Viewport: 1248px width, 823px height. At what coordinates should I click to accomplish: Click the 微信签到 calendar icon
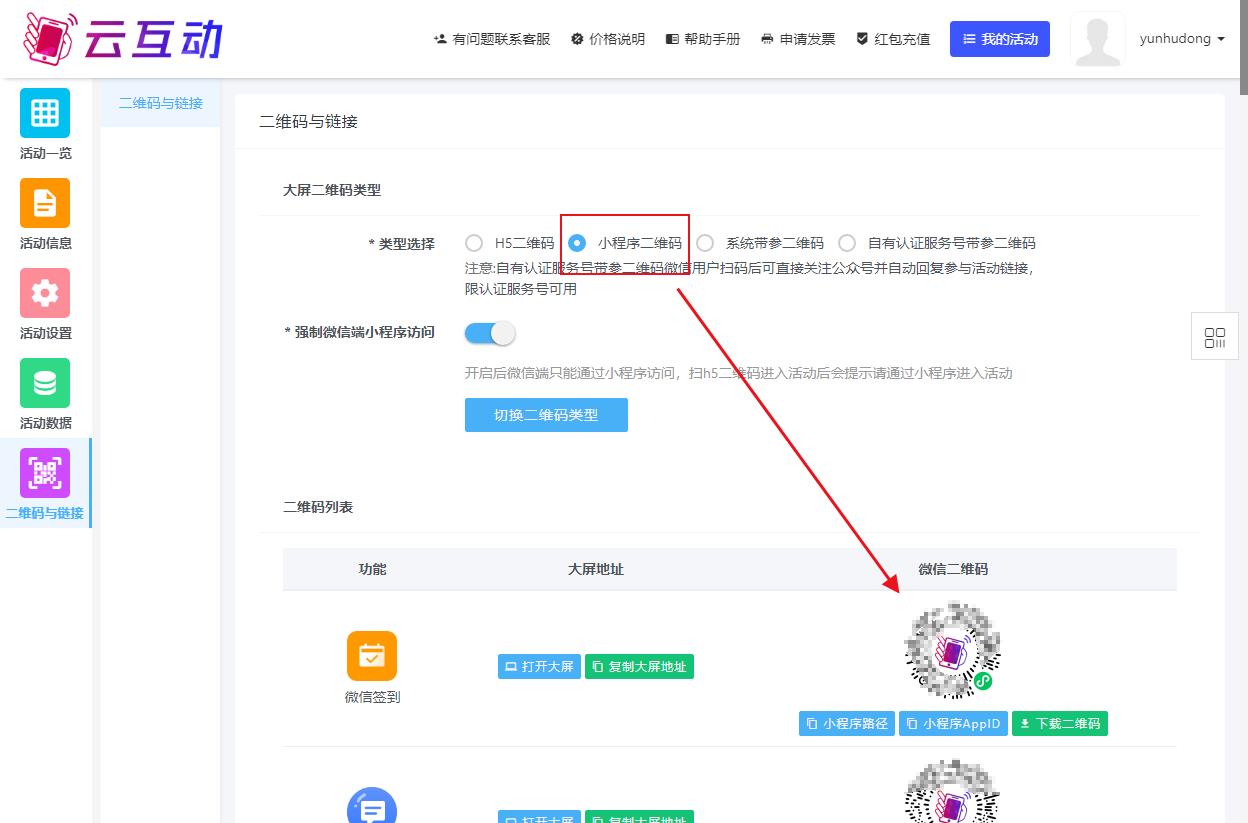[x=372, y=656]
